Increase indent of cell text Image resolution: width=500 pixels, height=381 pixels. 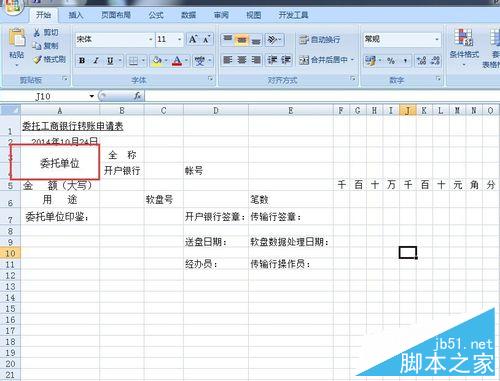coord(286,60)
